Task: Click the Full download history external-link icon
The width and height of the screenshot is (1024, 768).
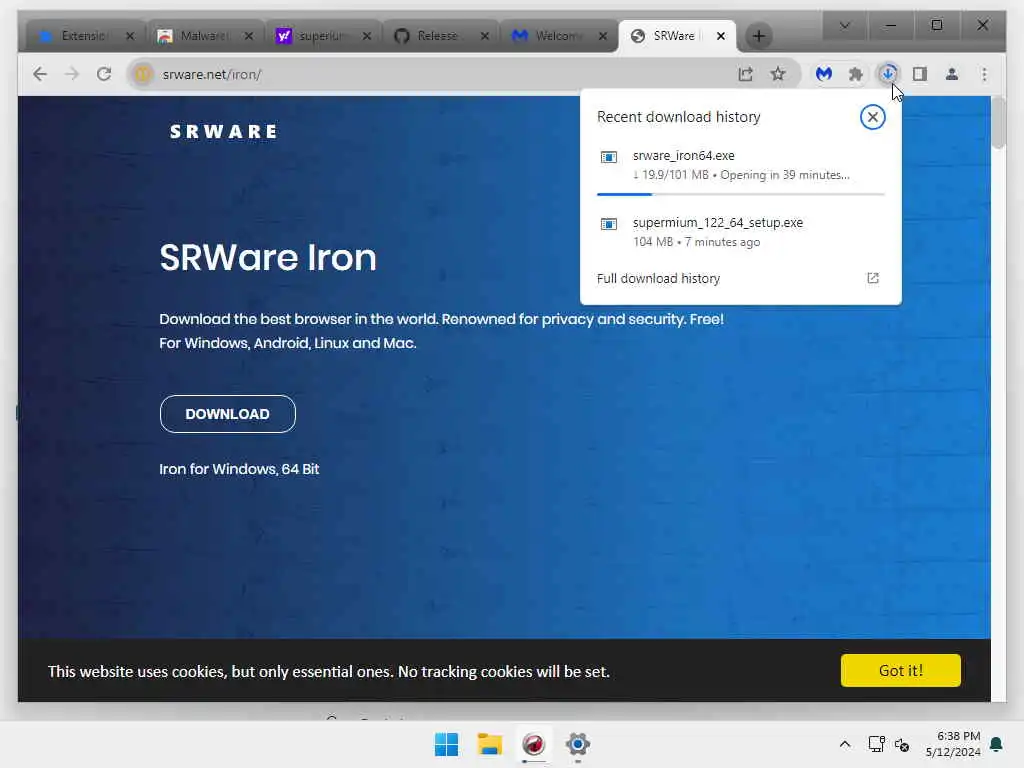Action: 872,278
